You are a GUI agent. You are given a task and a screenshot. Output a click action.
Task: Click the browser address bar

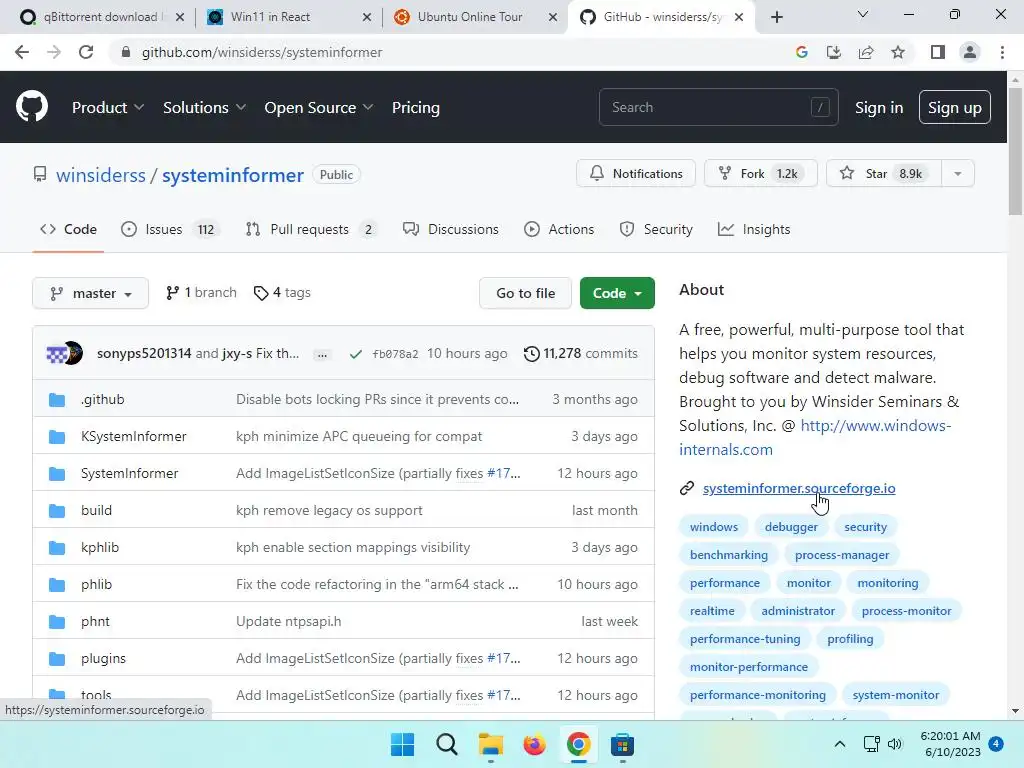[451, 52]
